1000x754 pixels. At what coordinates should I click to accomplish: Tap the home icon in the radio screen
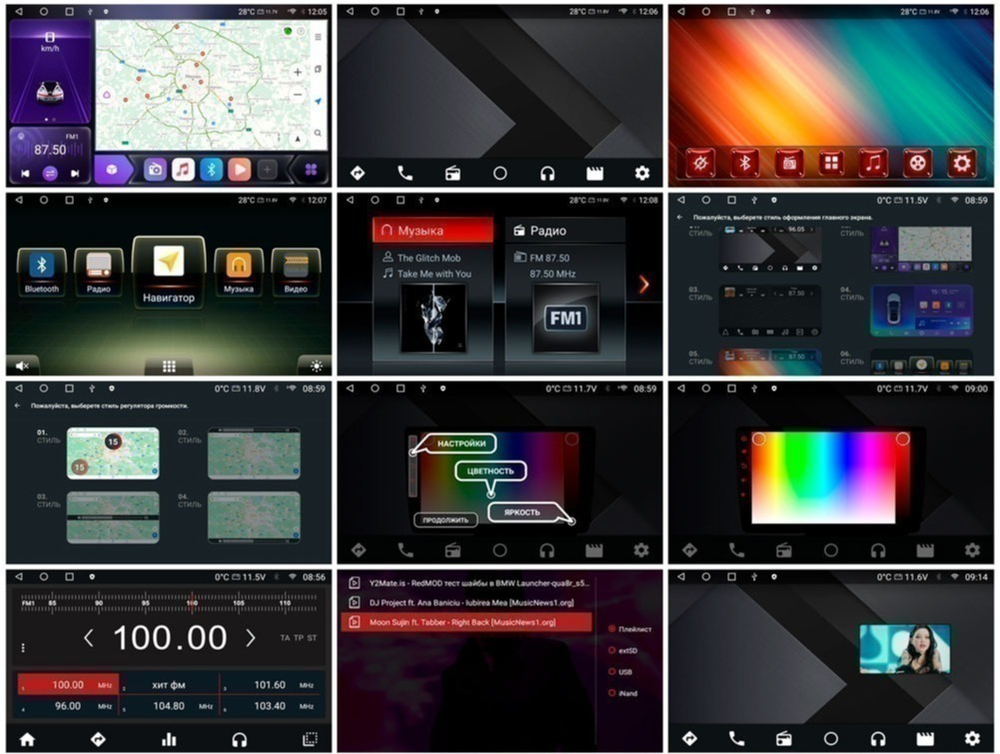(27, 740)
